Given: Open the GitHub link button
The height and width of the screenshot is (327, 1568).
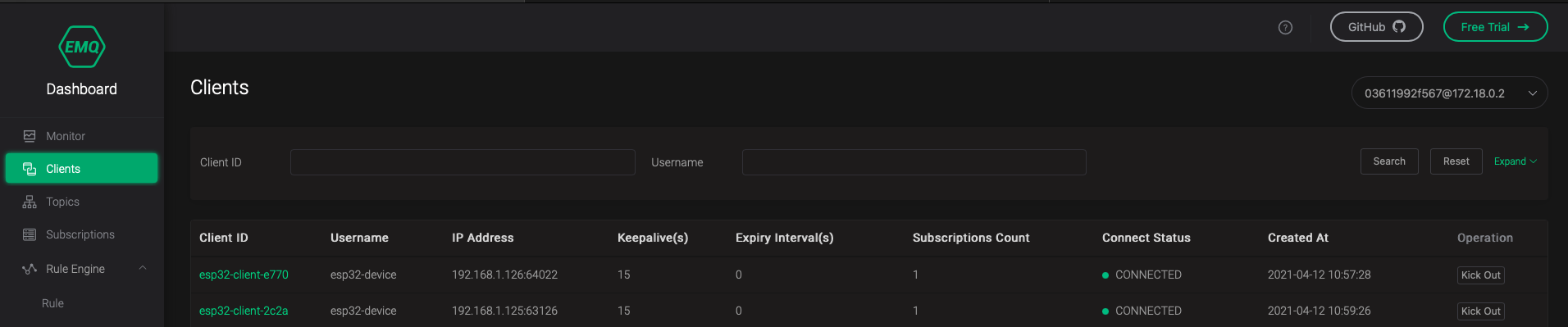Looking at the screenshot, I should point(1376,27).
